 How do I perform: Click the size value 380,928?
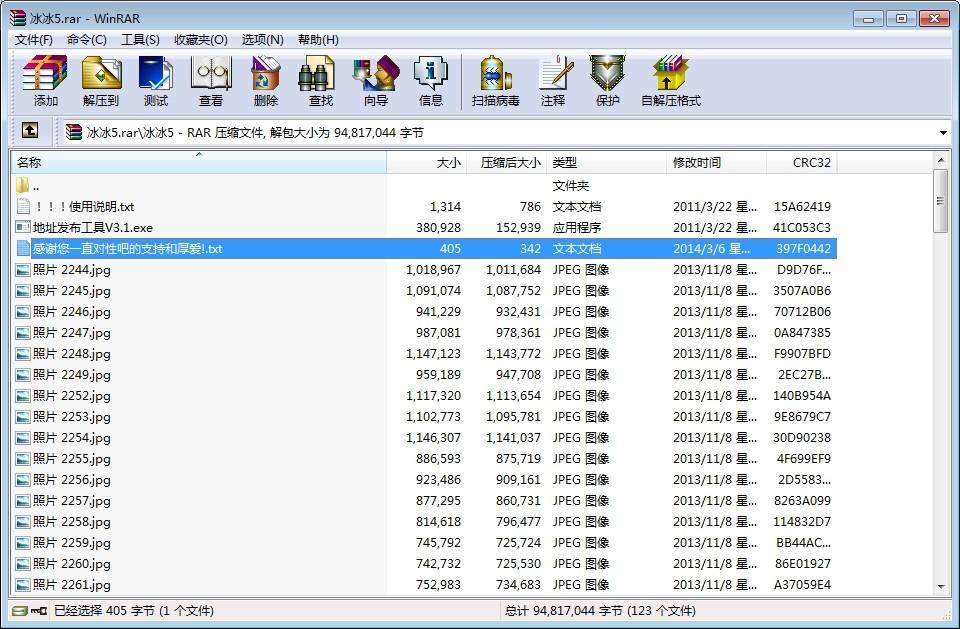[x=438, y=228]
